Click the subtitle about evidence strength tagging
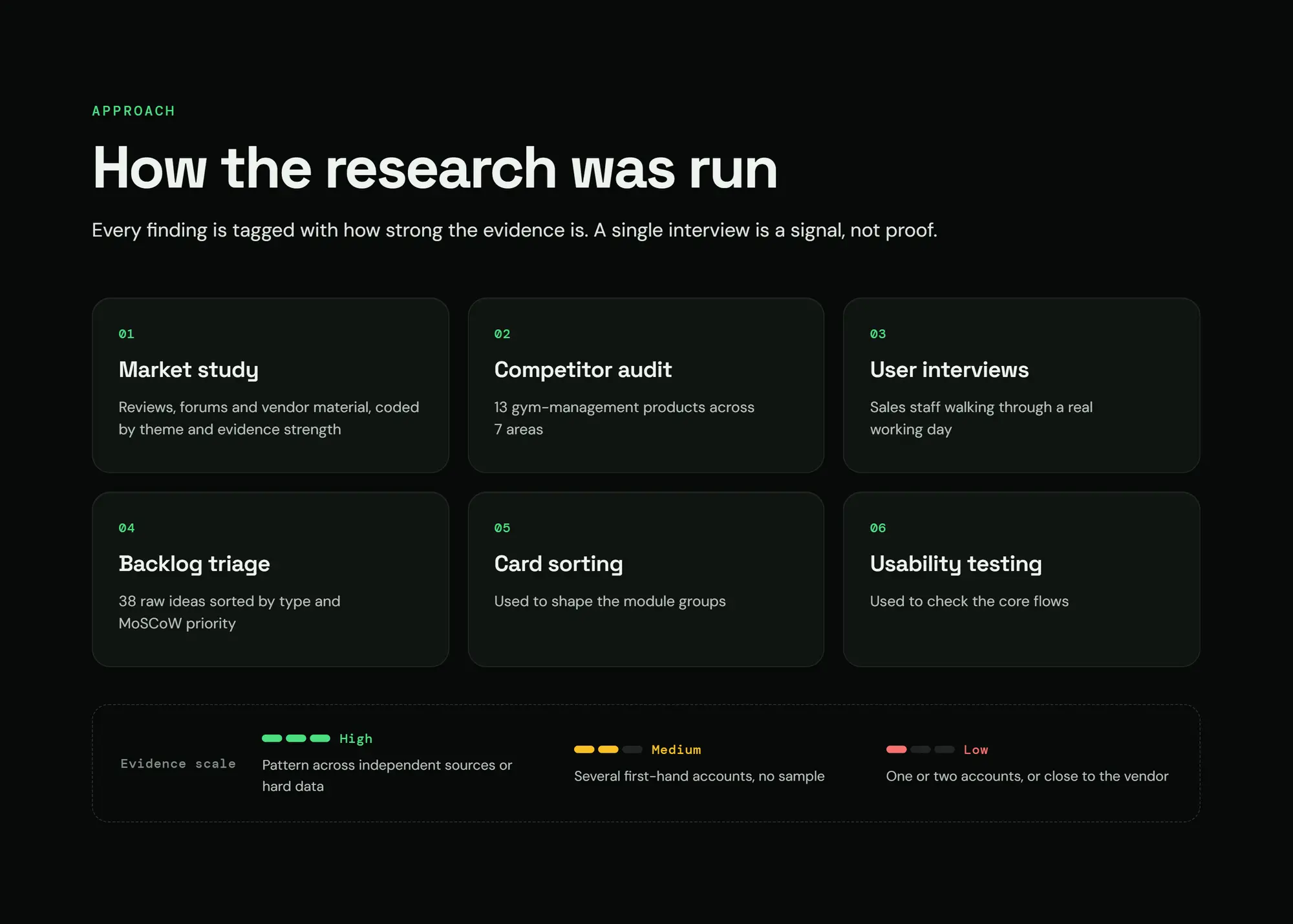The height and width of the screenshot is (924, 1293). [514, 230]
